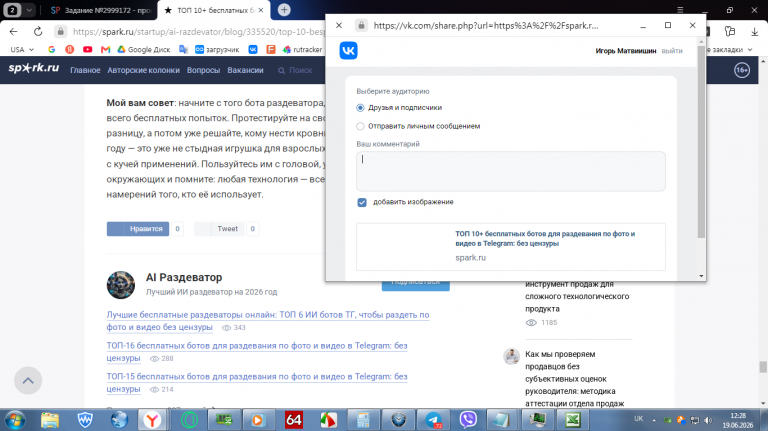Viewport: 768px width, 431px height.
Task: Select the Друзья и подписчики audience option
Action: coord(360,108)
